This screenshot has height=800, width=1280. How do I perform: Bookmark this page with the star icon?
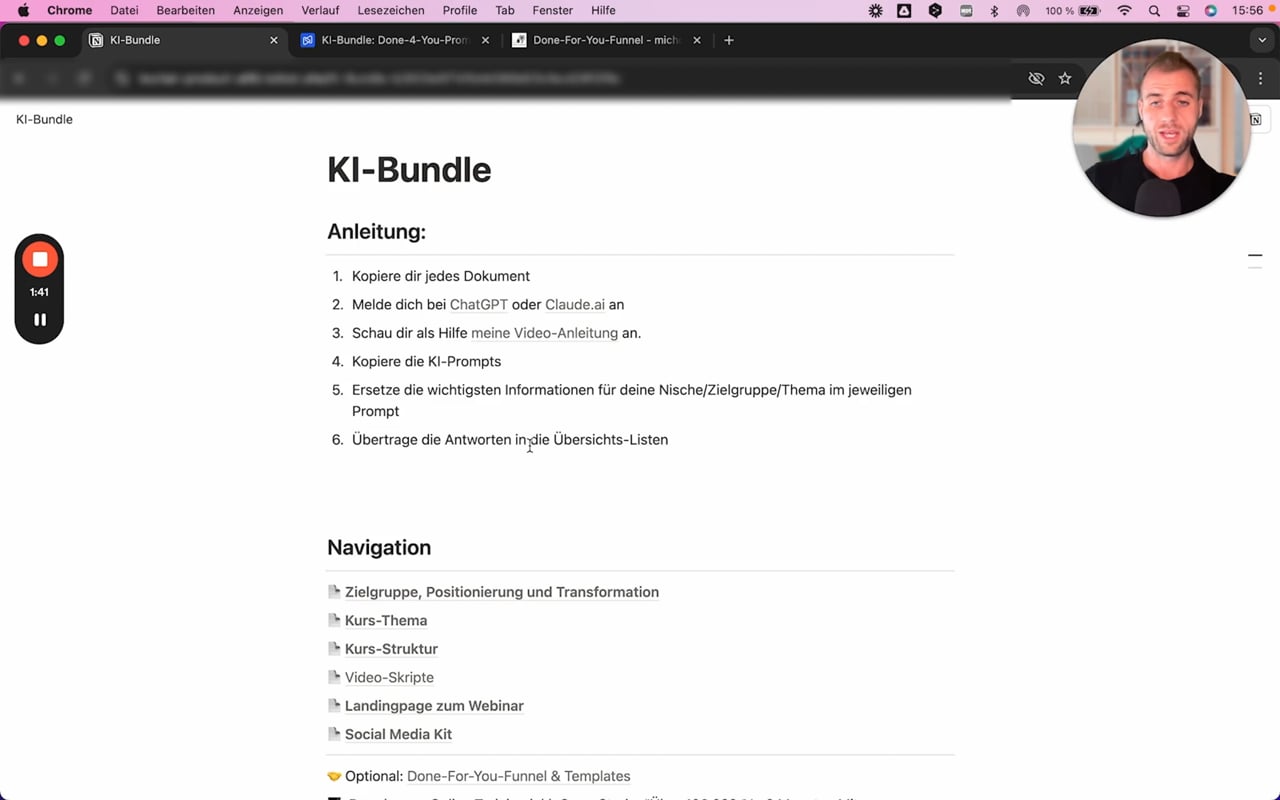1065,78
